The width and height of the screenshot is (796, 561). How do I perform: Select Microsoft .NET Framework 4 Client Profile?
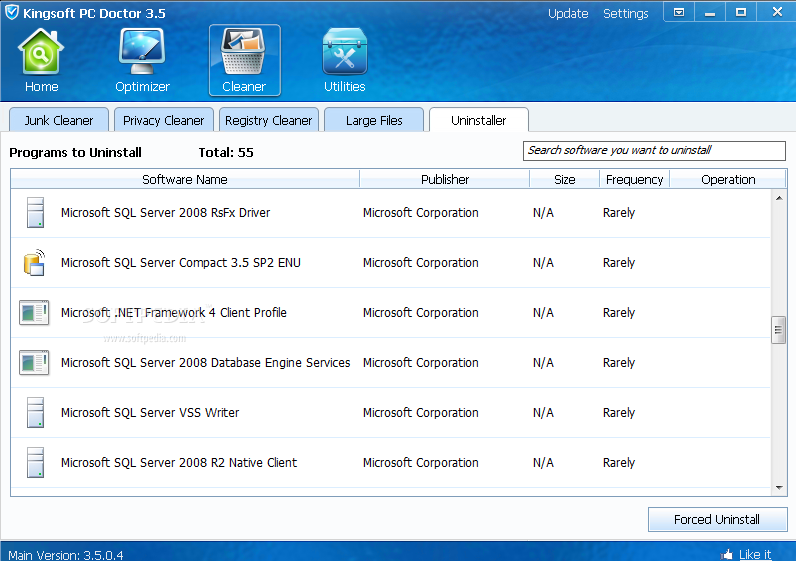[x=391, y=313]
